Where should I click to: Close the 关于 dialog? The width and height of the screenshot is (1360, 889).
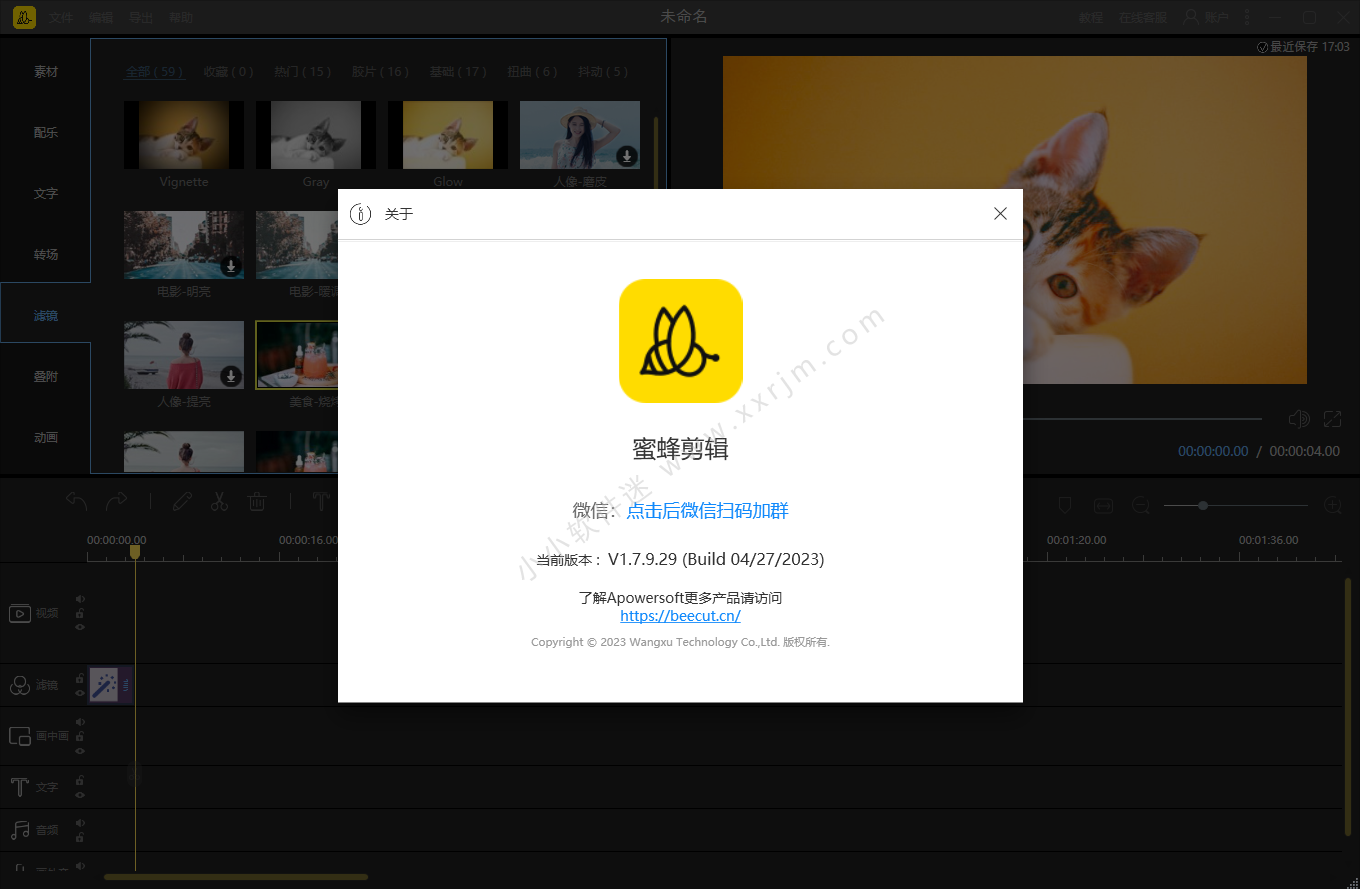(1000, 214)
